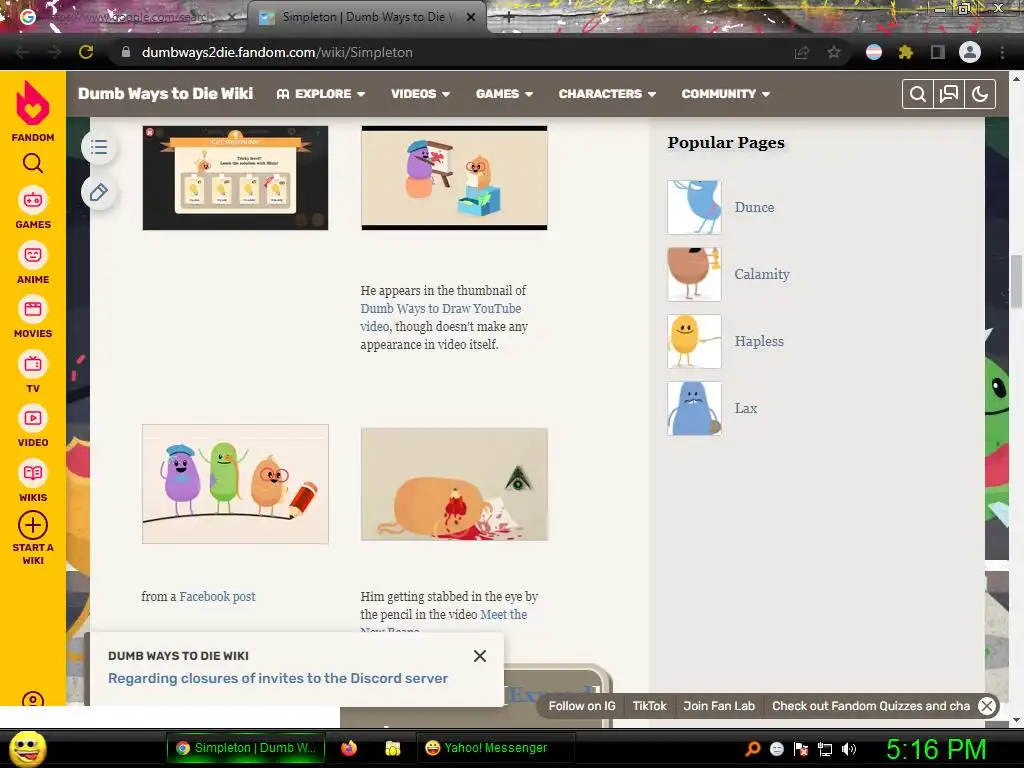Image resolution: width=1024 pixels, height=768 pixels.
Task: Close the Fandom bottom promo bar
Action: tap(987, 706)
